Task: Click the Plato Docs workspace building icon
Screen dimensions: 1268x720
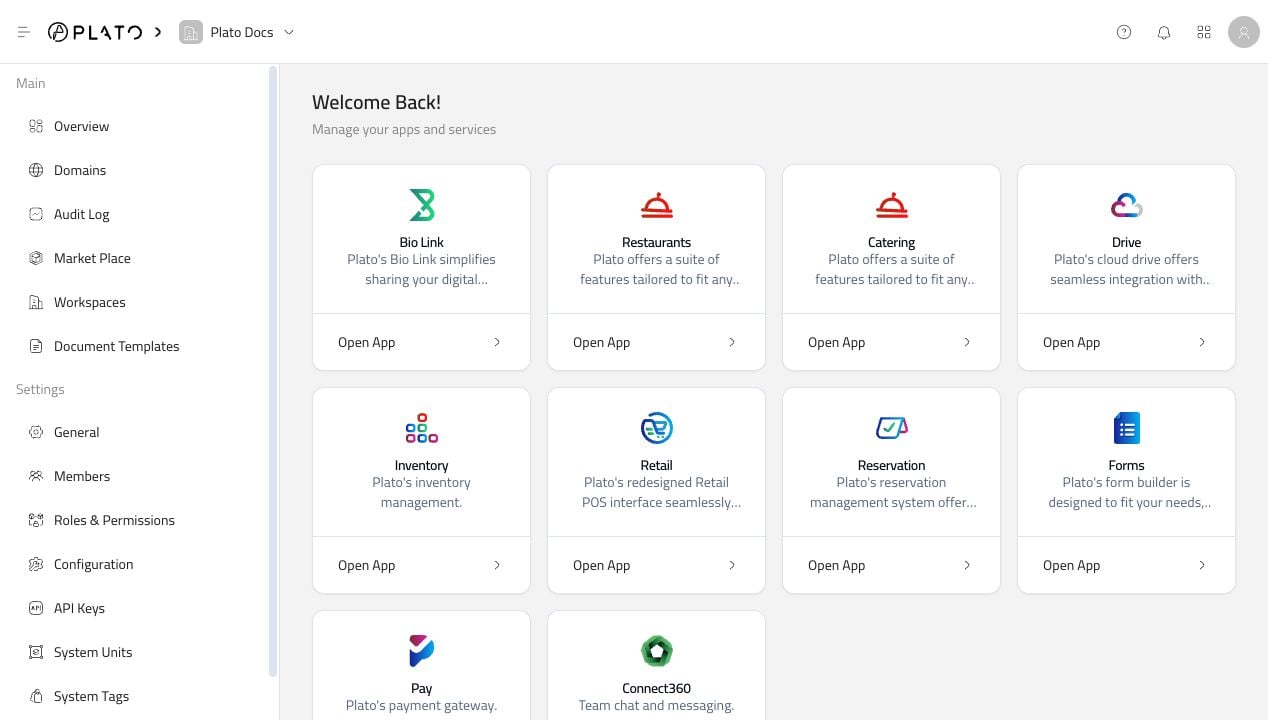Action: (190, 32)
